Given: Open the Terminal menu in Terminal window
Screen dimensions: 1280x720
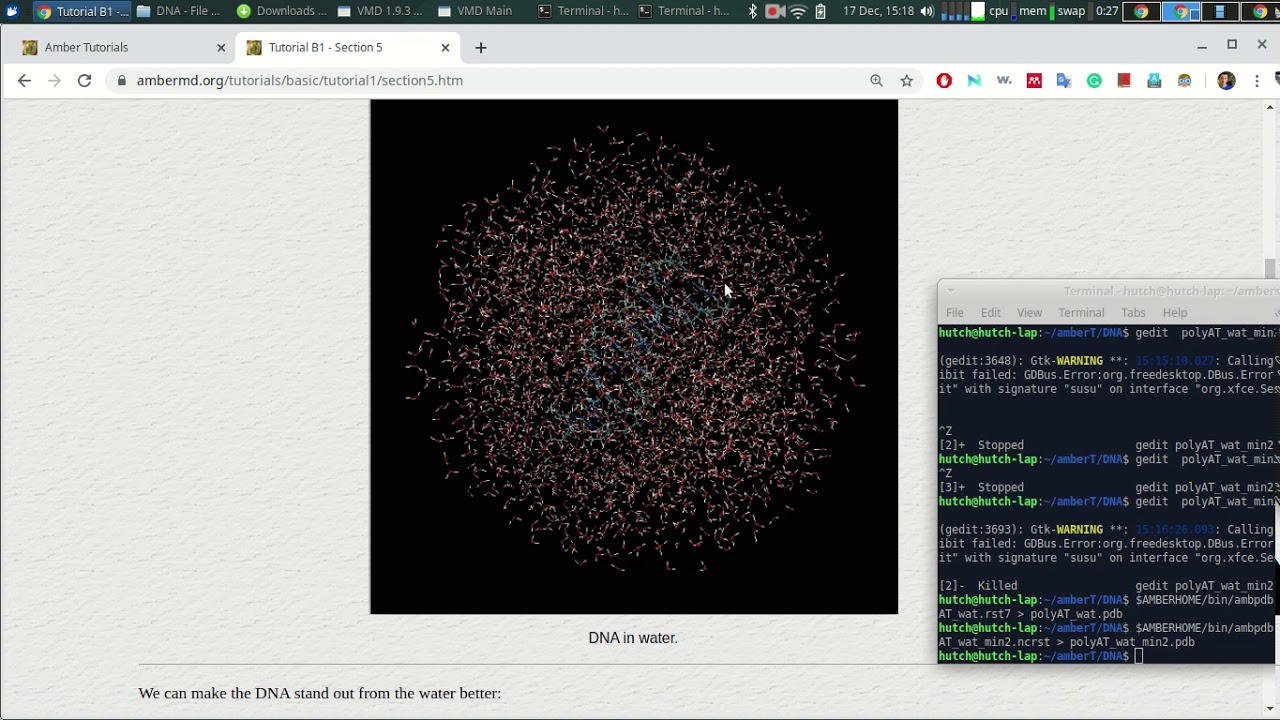Looking at the screenshot, I should [x=1081, y=312].
